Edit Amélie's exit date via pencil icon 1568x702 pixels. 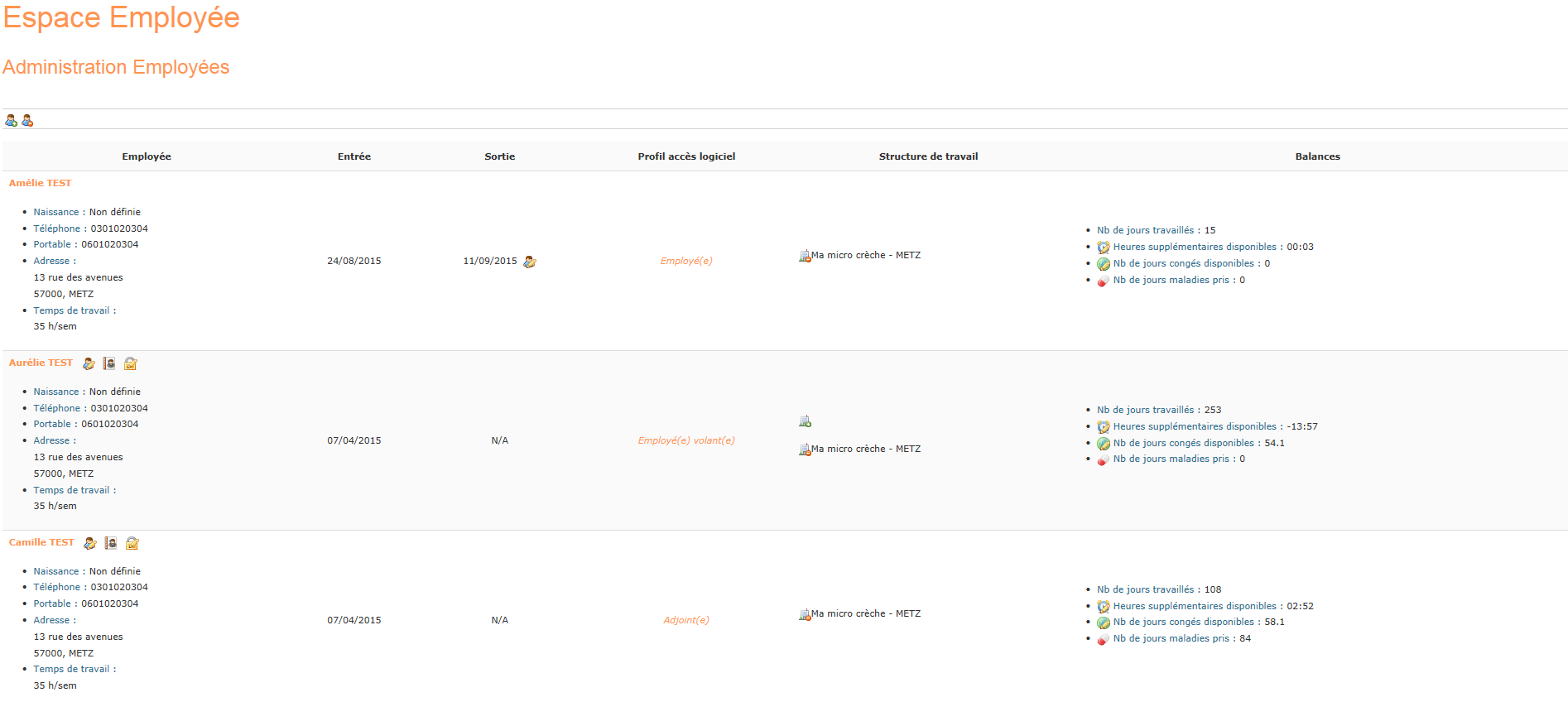530,262
